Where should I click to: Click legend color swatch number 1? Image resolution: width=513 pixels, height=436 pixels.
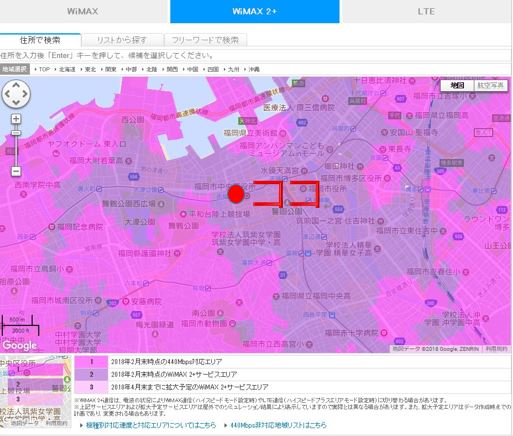click(91, 362)
